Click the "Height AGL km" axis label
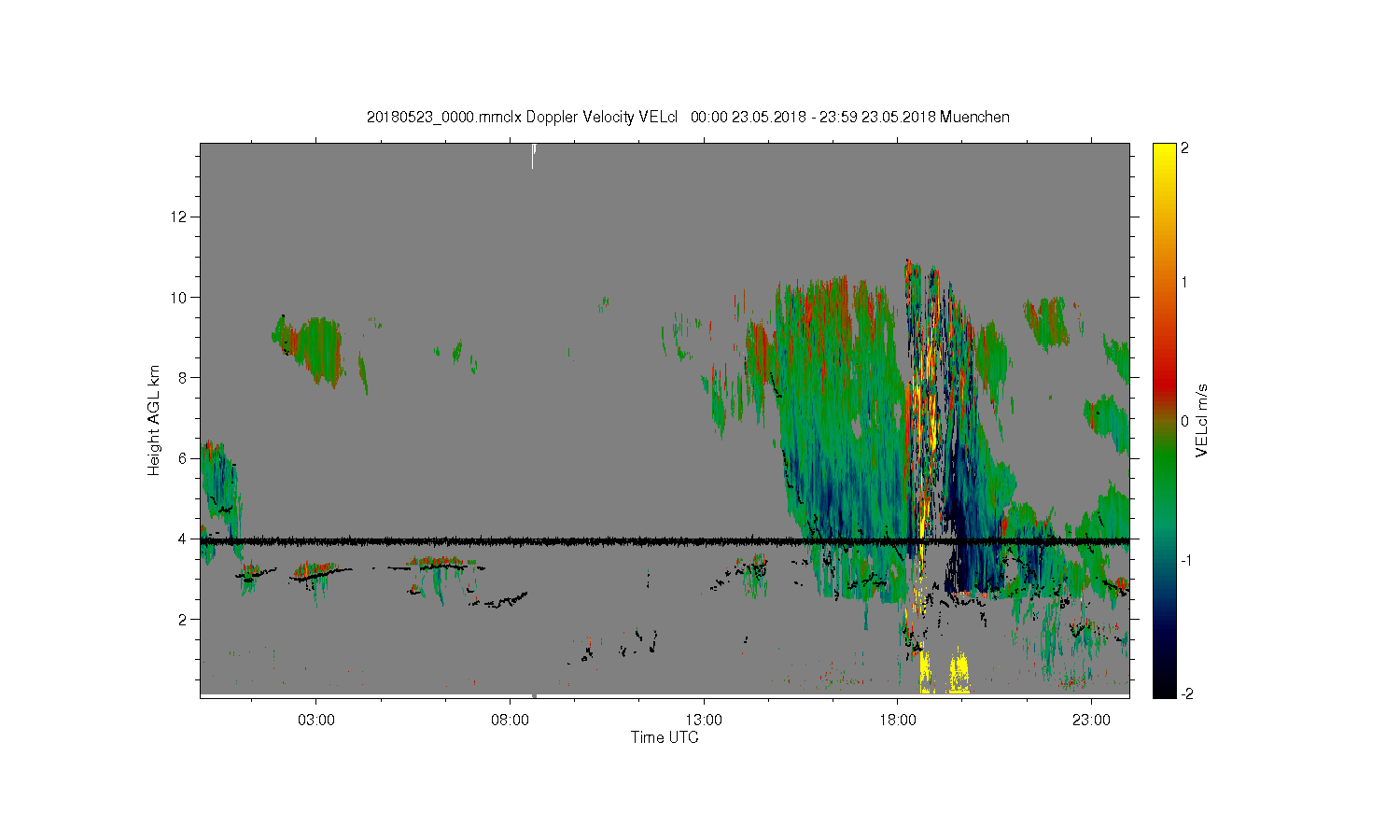 click(x=154, y=420)
